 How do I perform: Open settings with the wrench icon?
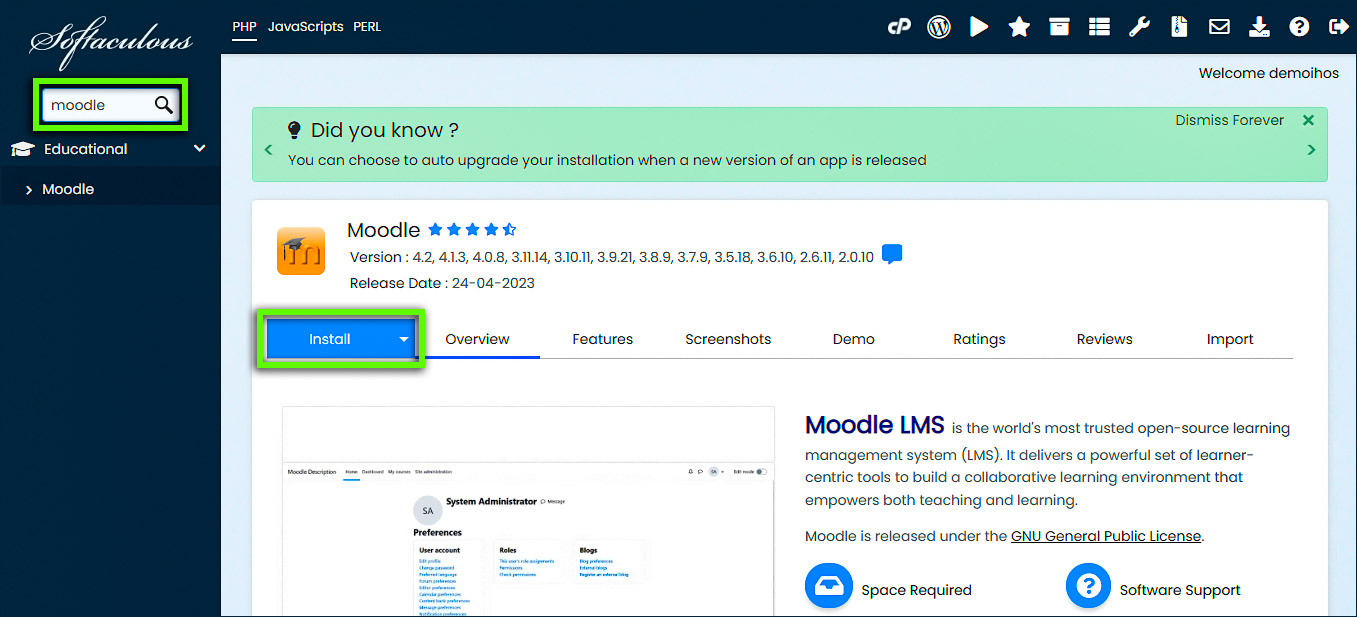click(1139, 26)
